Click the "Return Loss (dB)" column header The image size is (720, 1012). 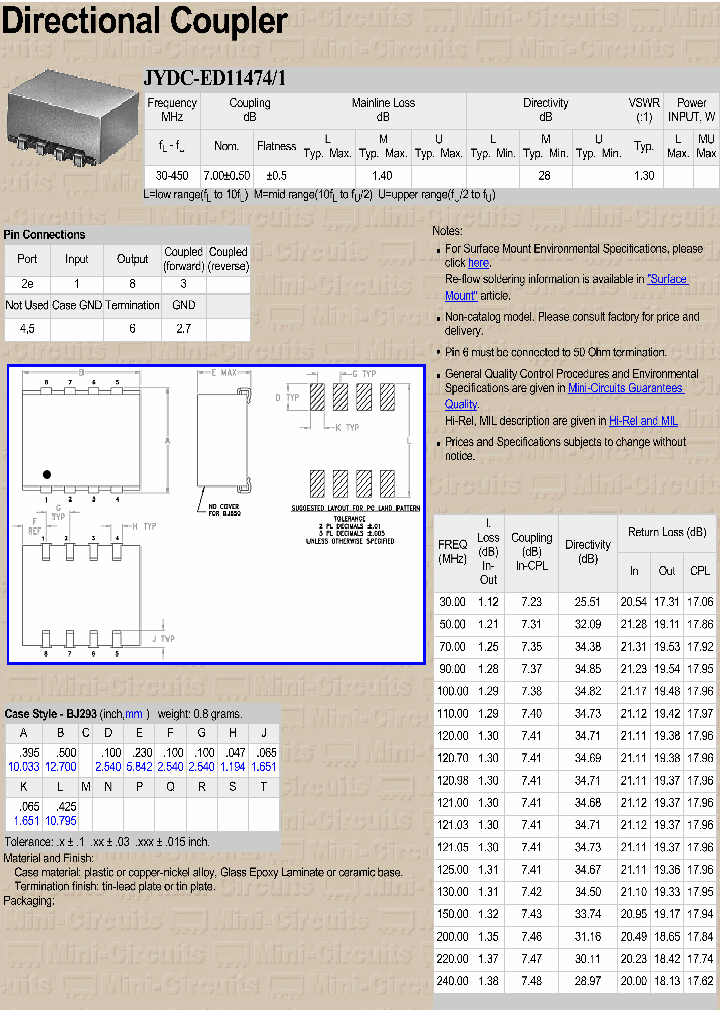pos(666,532)
